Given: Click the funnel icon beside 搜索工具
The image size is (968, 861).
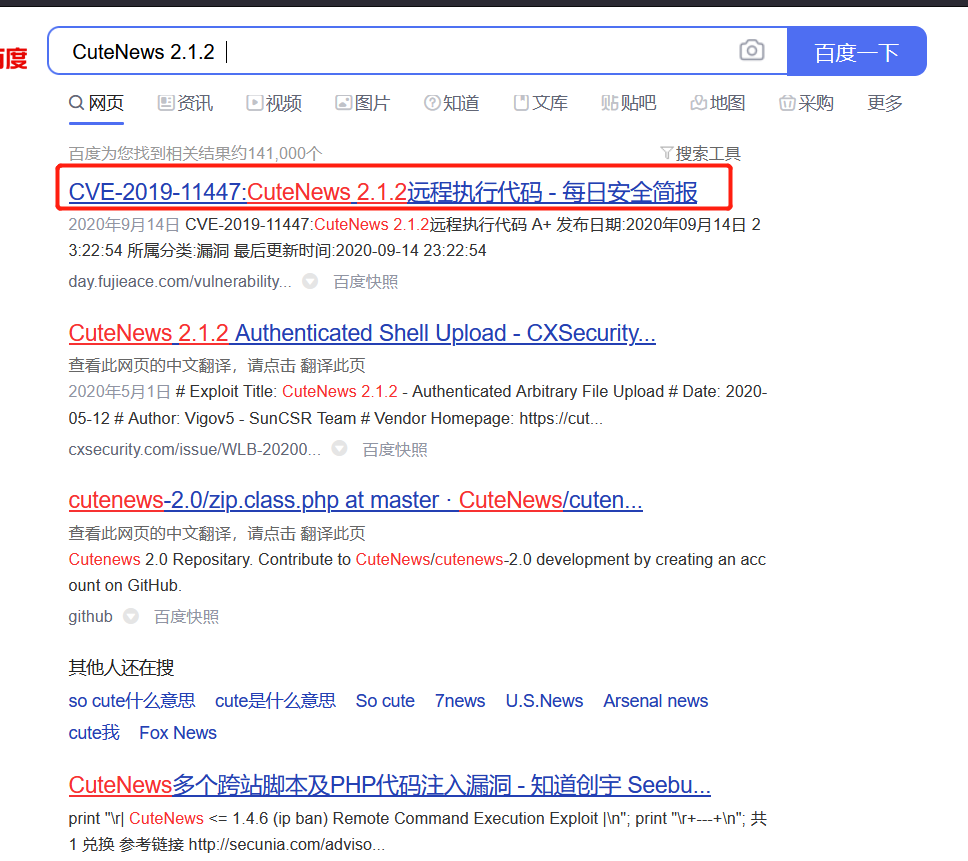Looking at the screenshot, I should pyautogui.click(x=666, y=152).
